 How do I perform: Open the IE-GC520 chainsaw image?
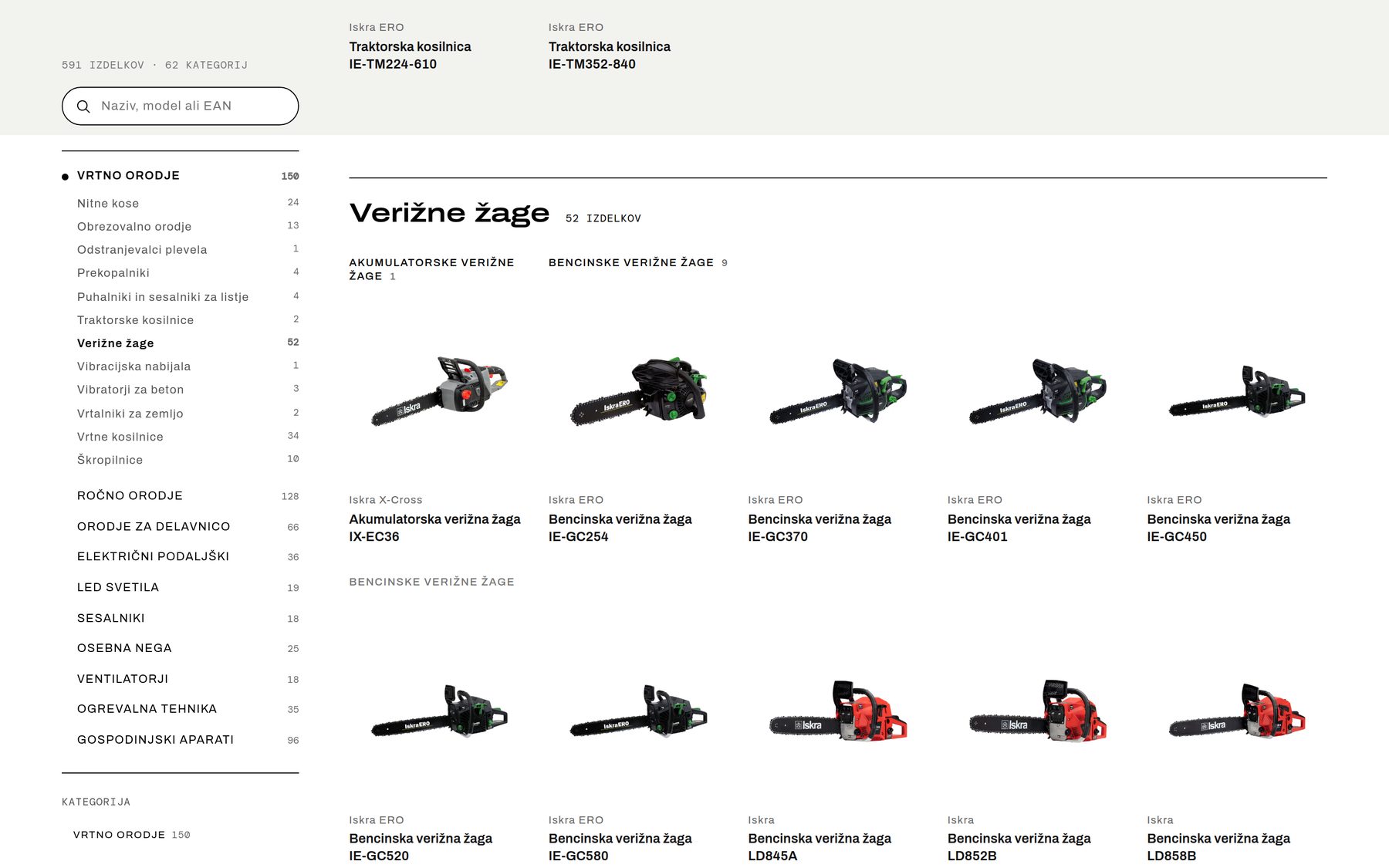coord(440,711)
